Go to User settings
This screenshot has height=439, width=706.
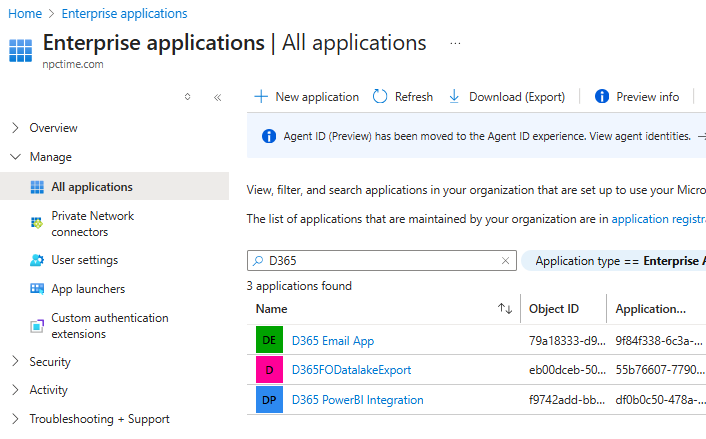[x=84, y=260]
